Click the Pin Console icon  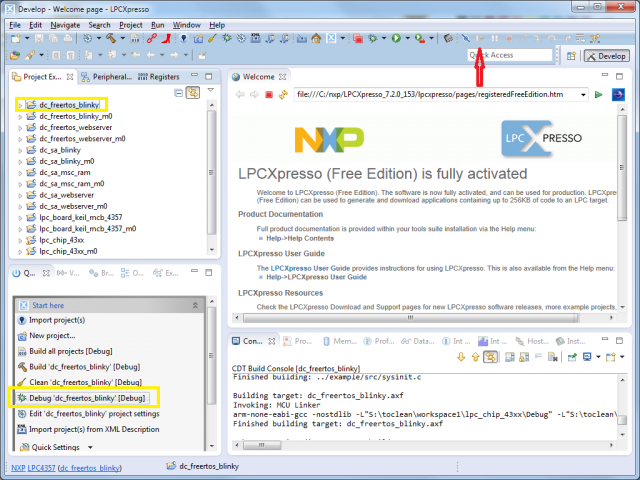pos(572,357)
